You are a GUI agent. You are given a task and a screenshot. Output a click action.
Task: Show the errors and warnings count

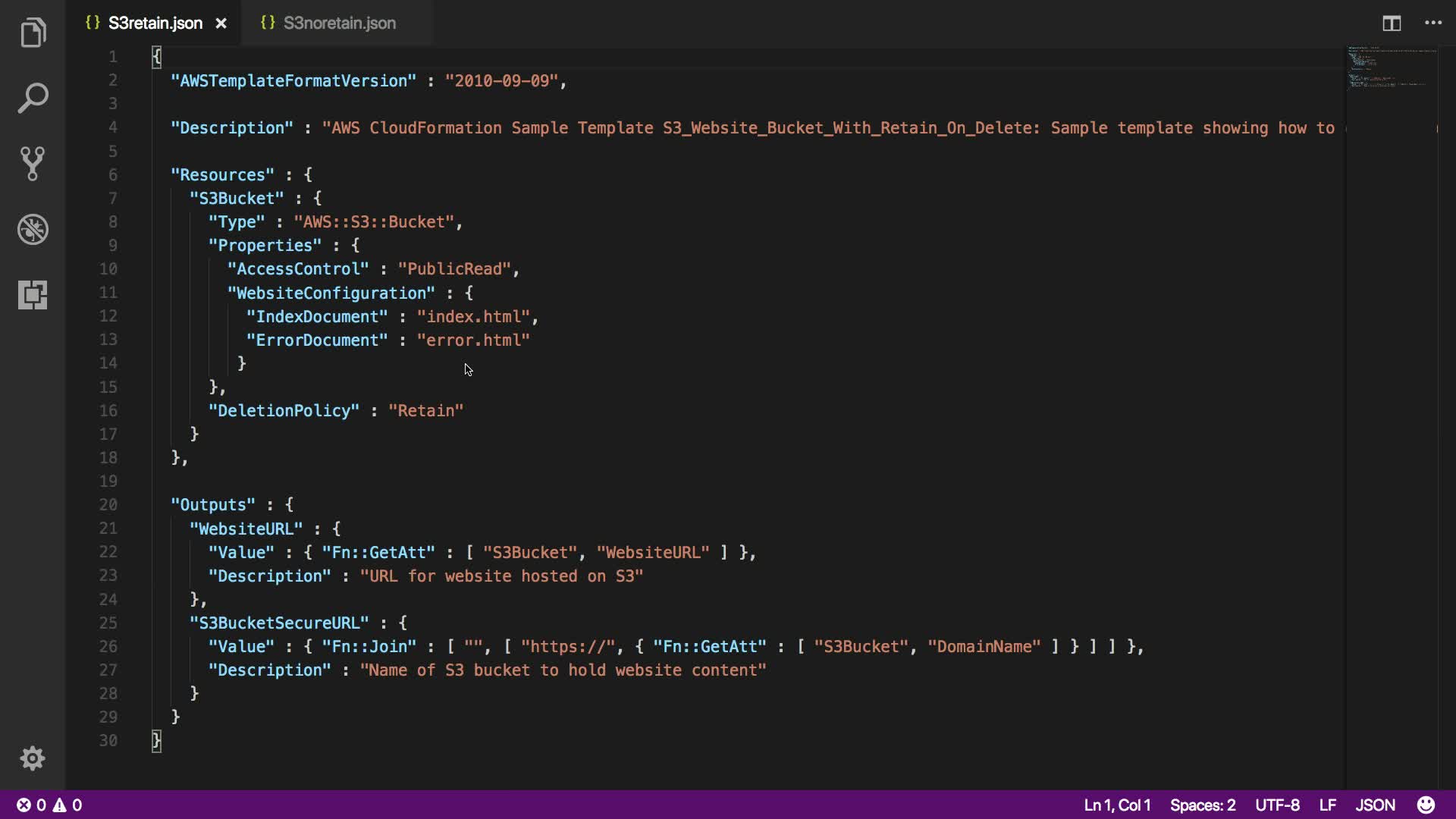49,805
